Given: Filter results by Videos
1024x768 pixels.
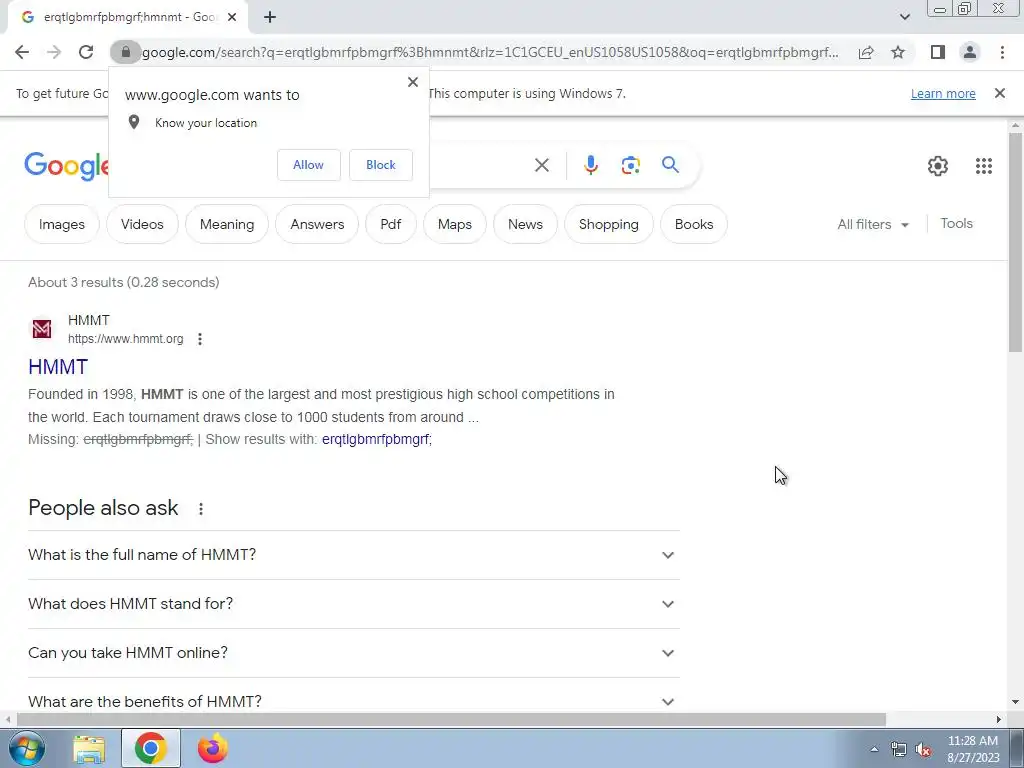Looking at the screenshot, I should point(142,224).
